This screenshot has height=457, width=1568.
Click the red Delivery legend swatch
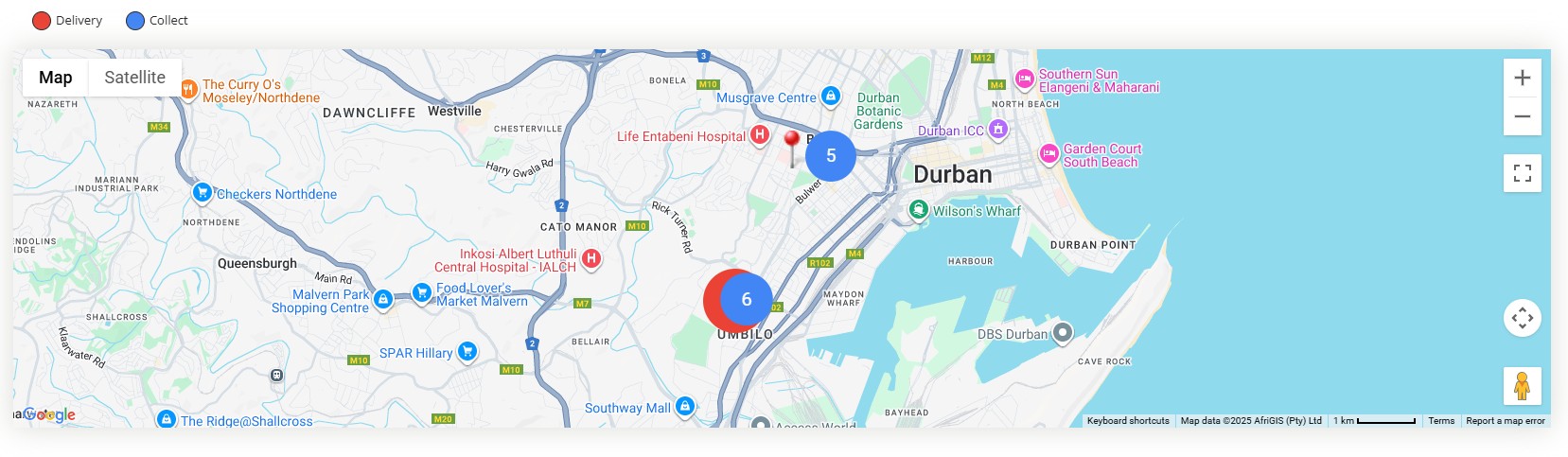[x=41, y=21]
